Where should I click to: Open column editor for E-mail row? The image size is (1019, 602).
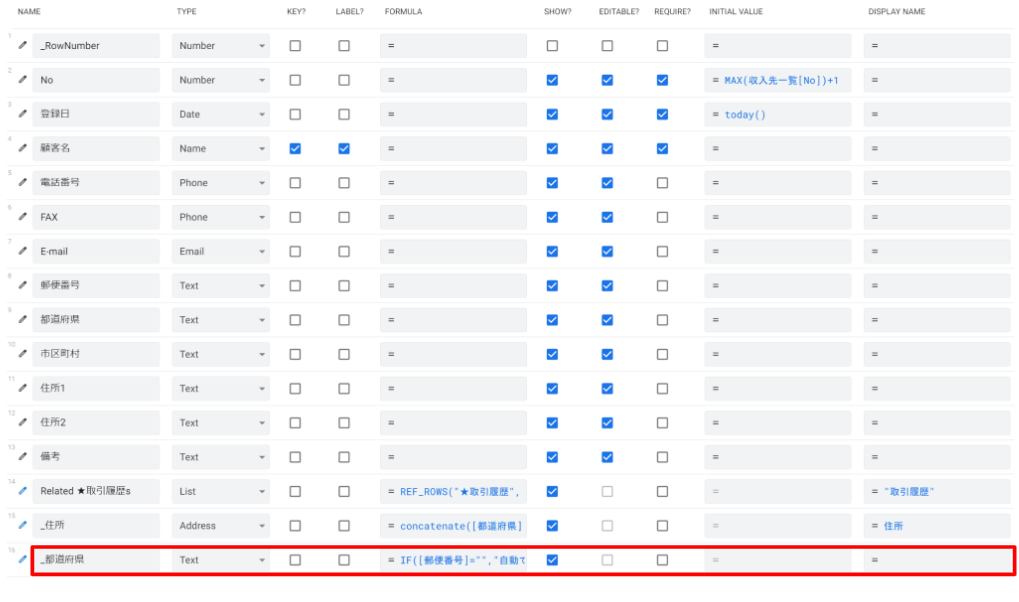point(22,251)
